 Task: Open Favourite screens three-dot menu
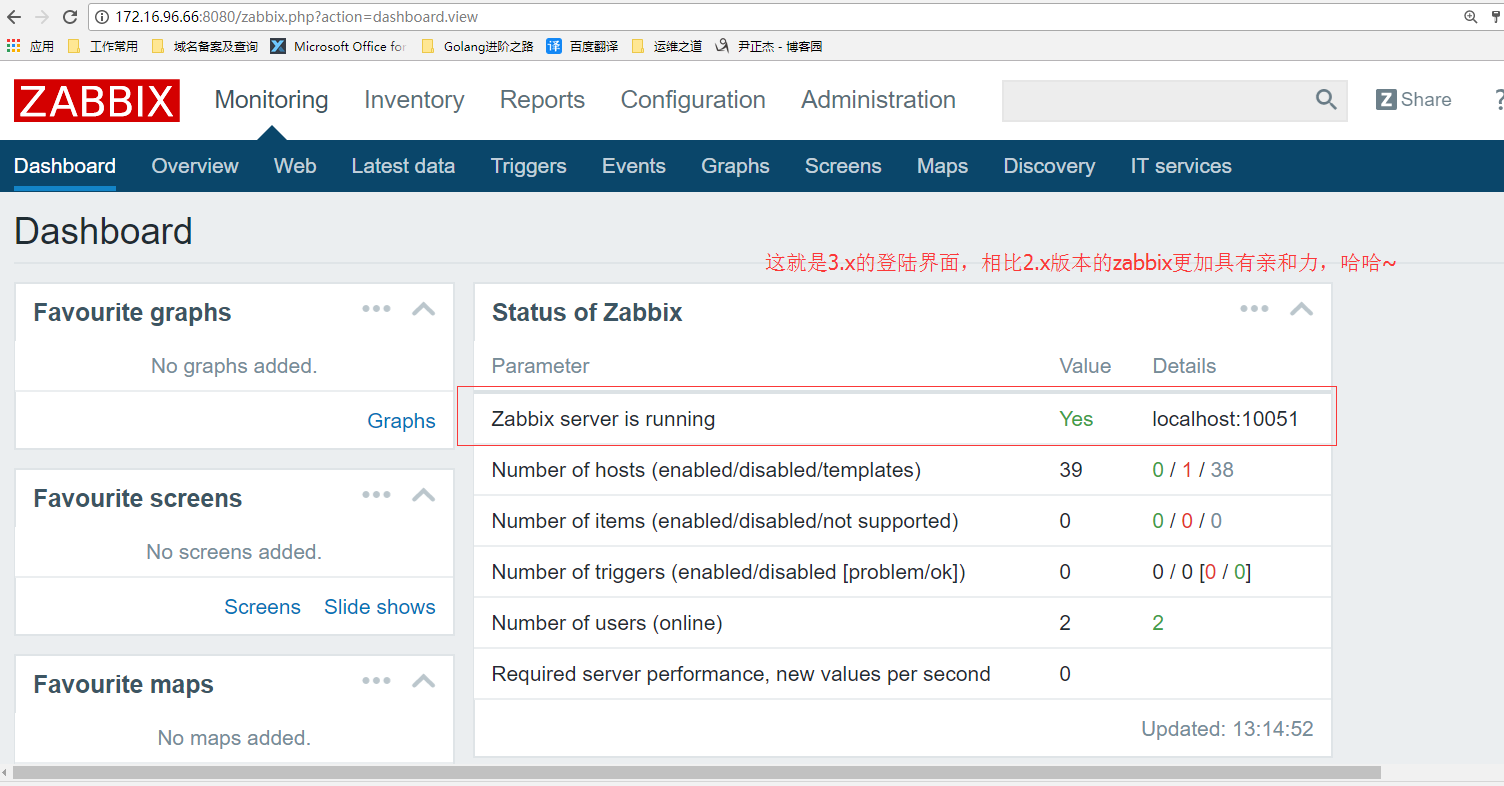[376, 495]
